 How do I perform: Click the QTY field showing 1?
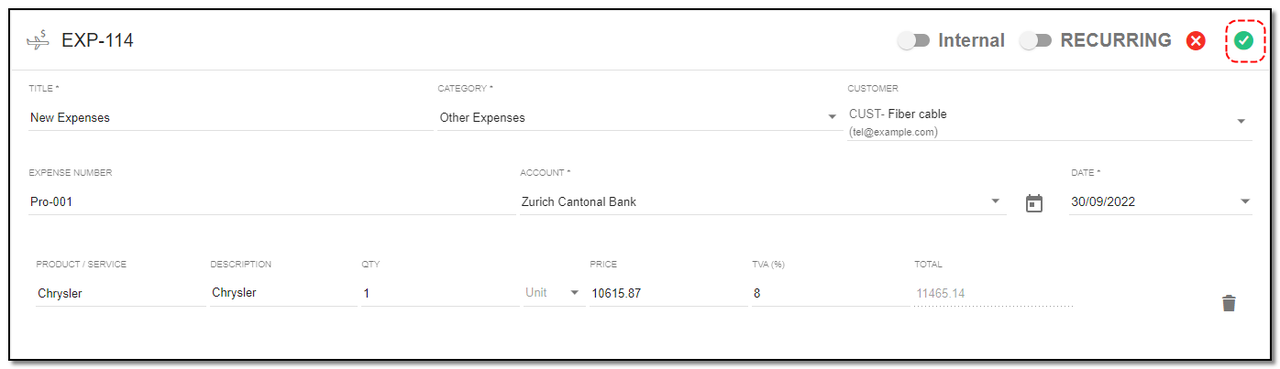pyautogui.click(x=440, y=293)
